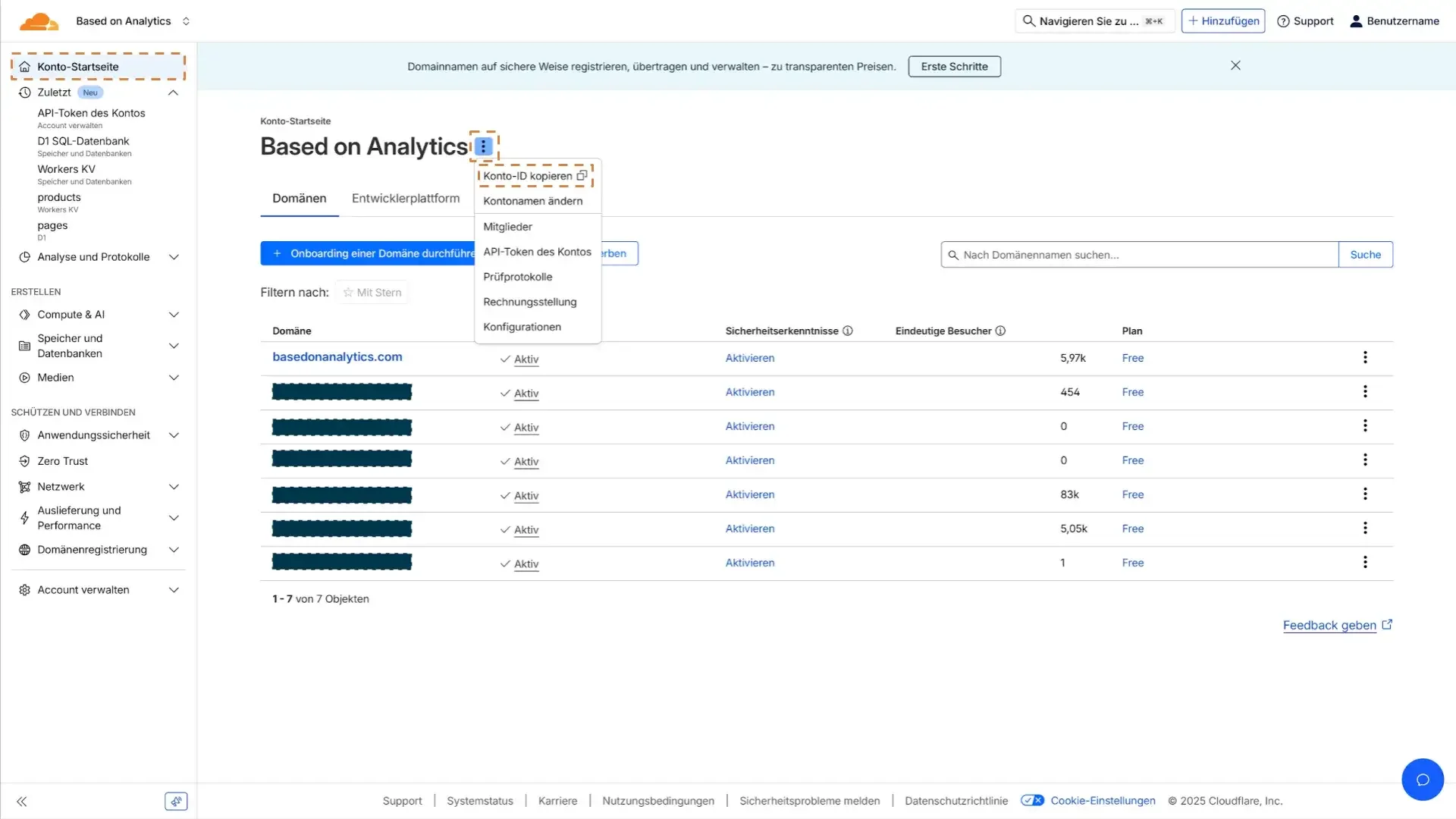Open the chat bubble help widget

[1422, 779]
